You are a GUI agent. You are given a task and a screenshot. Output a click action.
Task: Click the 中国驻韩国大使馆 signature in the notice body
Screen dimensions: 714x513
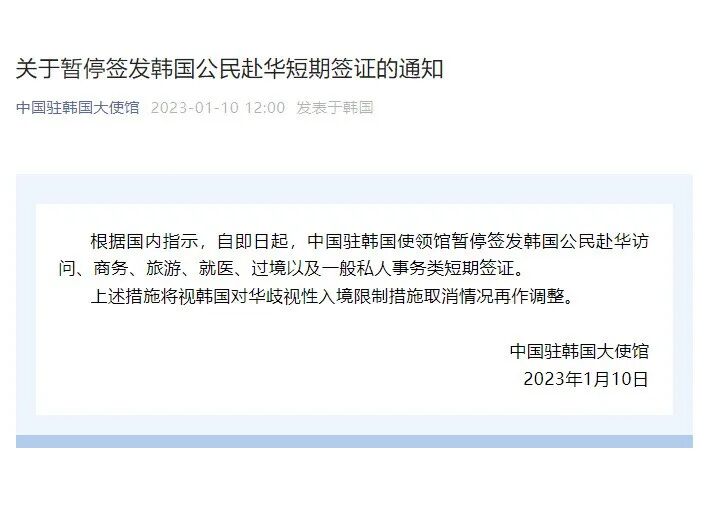click(x=579, y=351)
